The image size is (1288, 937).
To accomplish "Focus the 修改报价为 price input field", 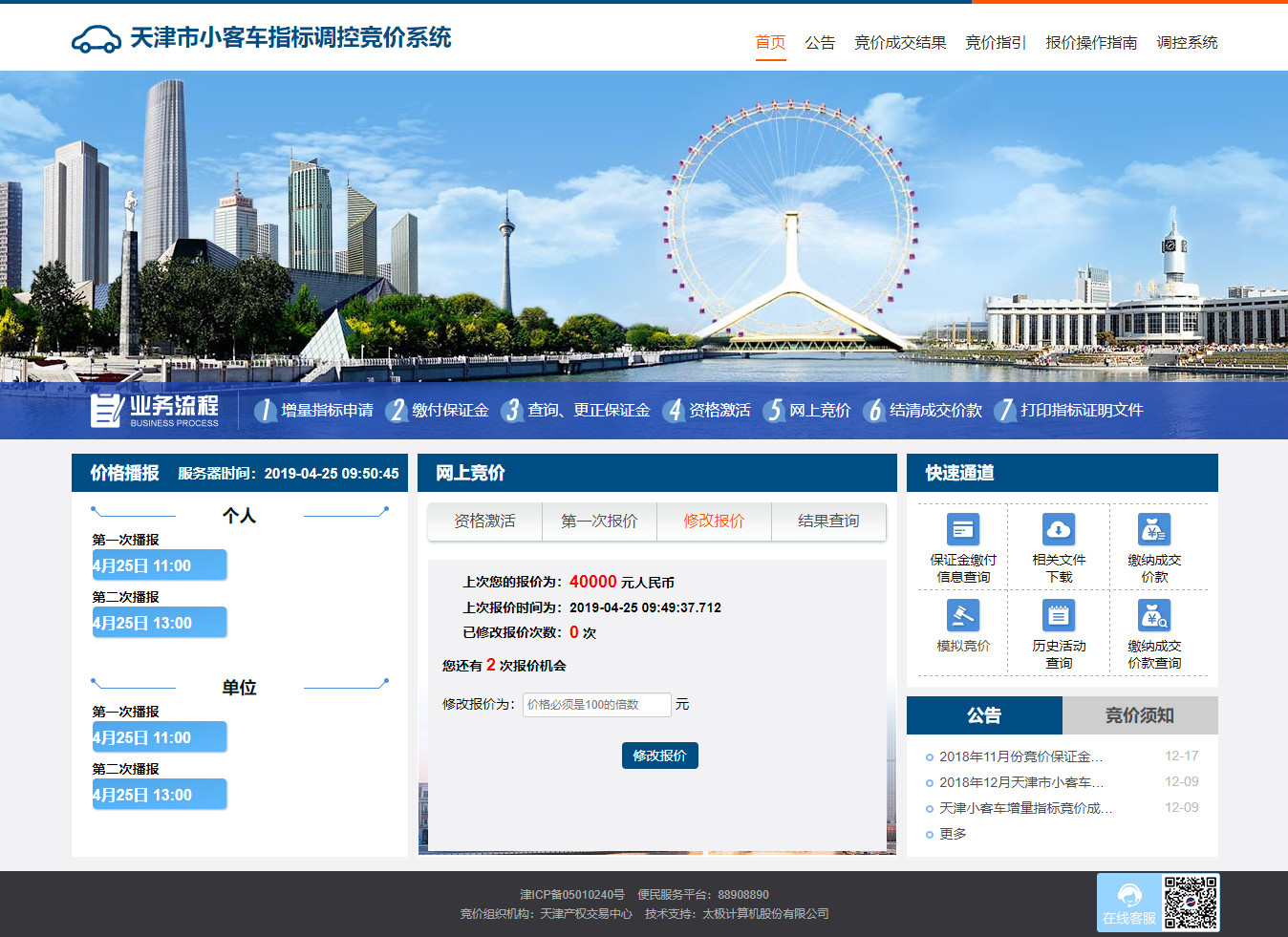I will coord(596,705).
